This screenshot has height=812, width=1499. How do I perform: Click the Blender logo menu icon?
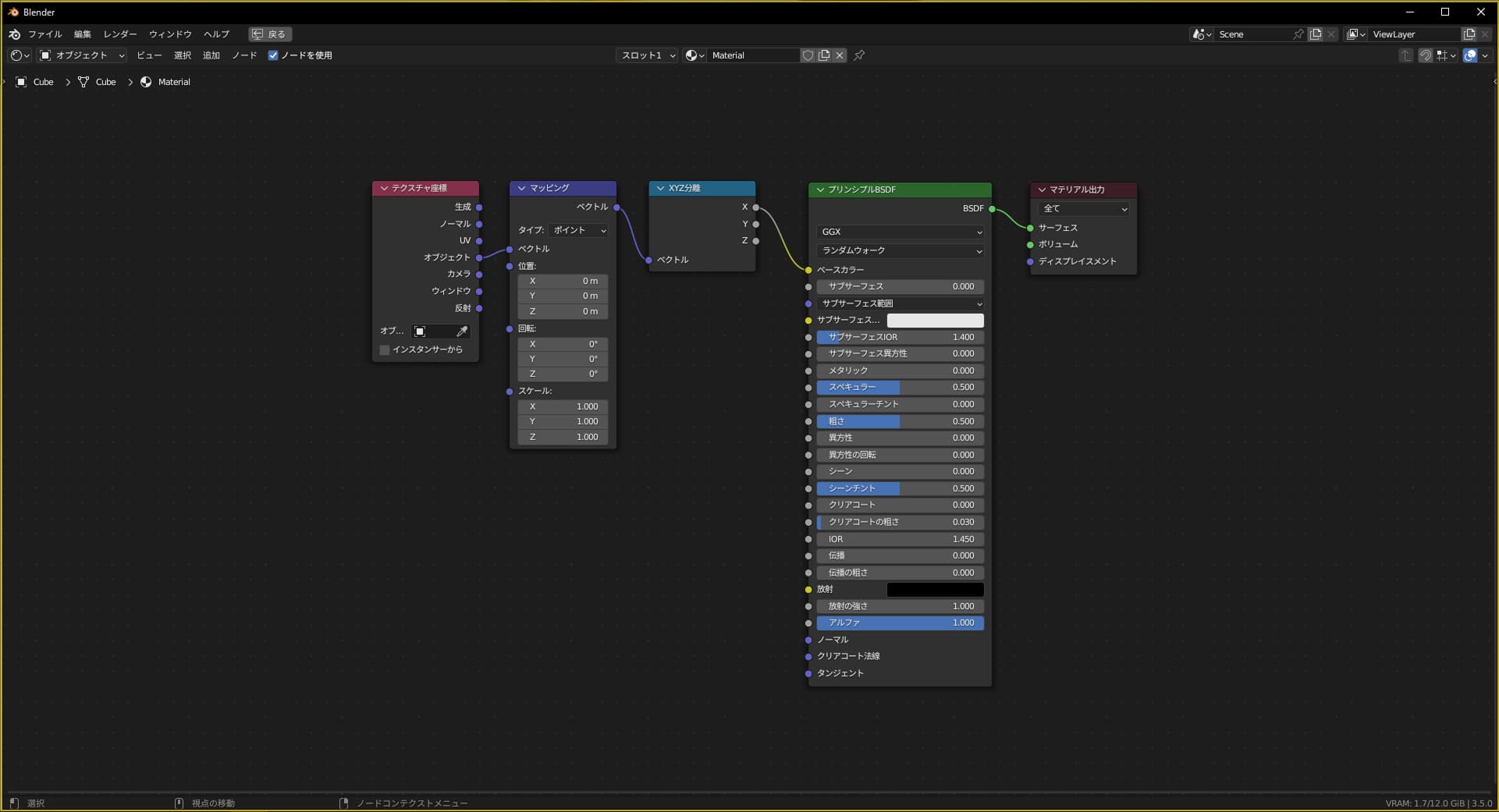[15, 34]
